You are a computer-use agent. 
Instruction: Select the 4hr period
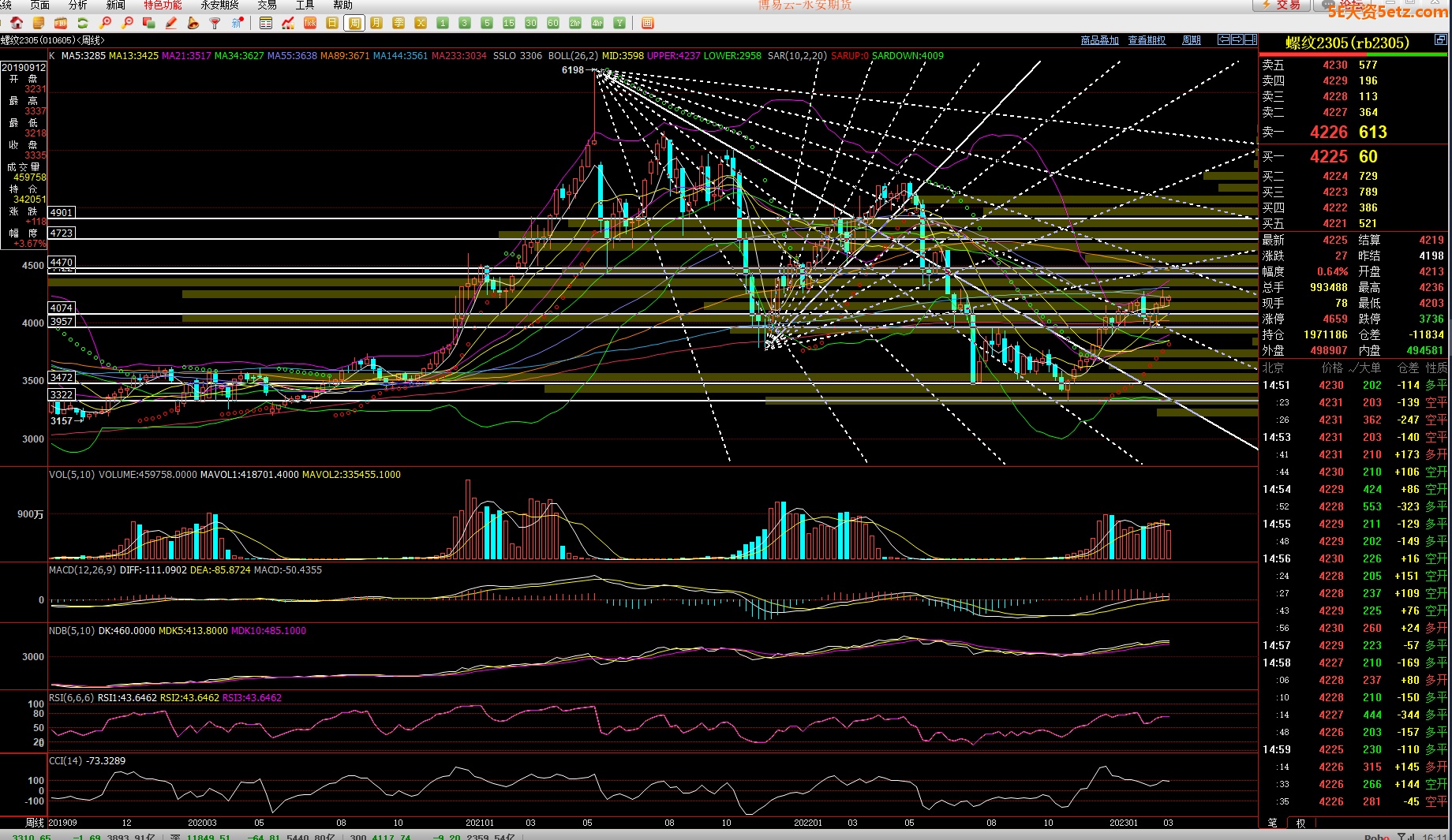click(x=597, y=23)
